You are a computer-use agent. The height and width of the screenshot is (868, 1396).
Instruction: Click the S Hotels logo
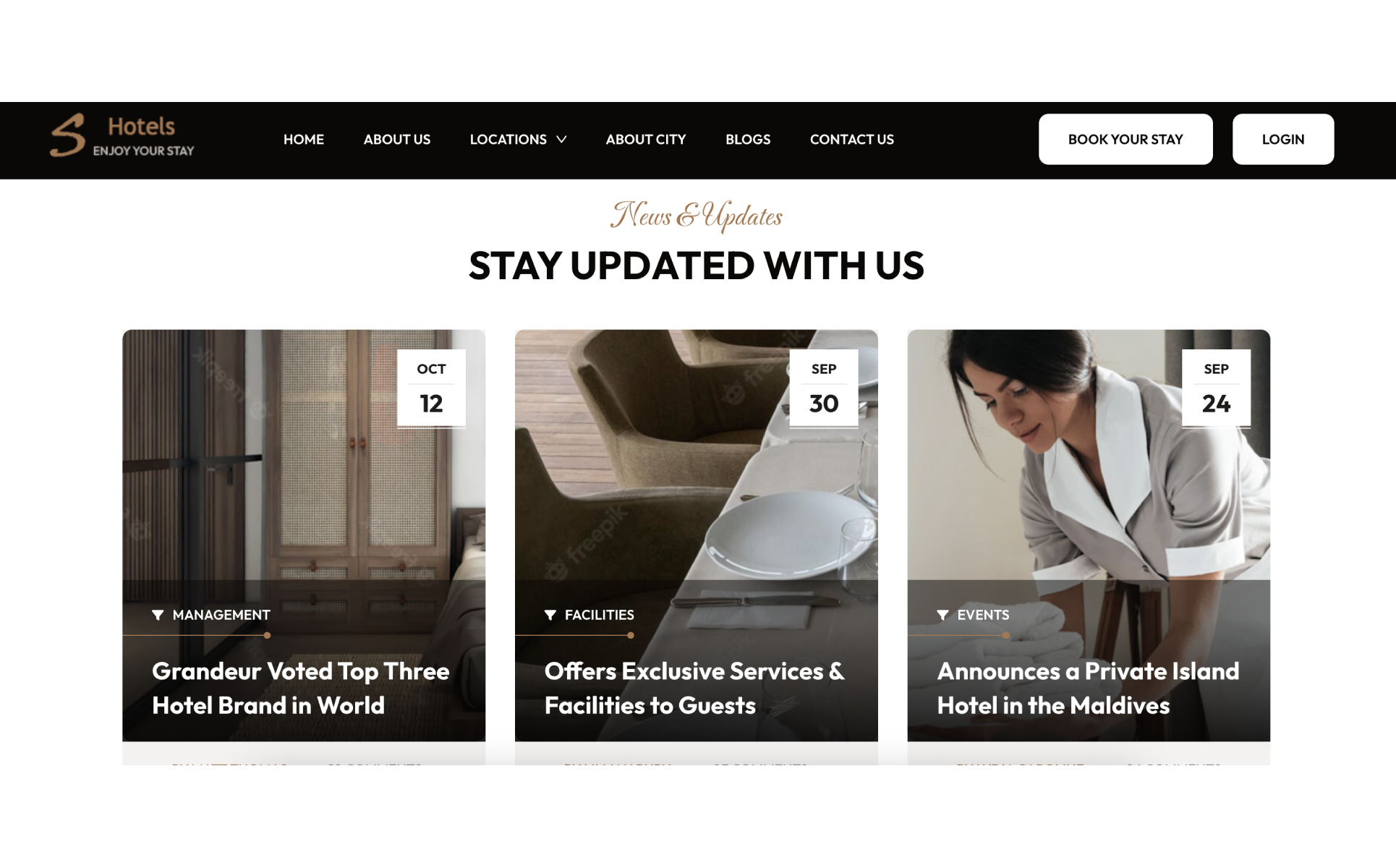coord(122,135)
